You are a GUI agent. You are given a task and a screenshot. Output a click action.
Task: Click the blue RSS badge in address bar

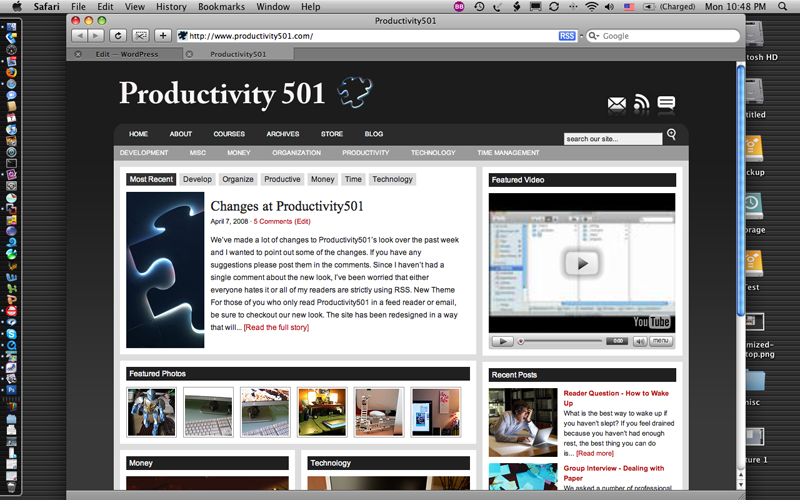tap(567, 36)
